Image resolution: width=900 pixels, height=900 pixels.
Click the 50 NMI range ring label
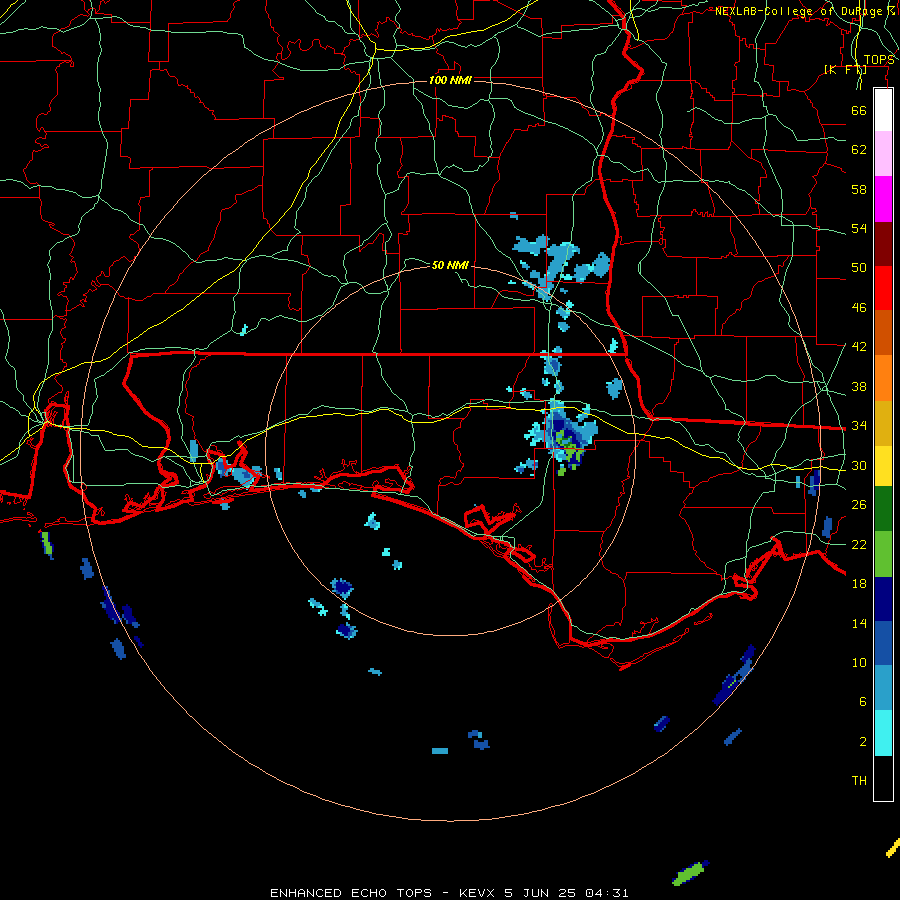tap(450, 265)
